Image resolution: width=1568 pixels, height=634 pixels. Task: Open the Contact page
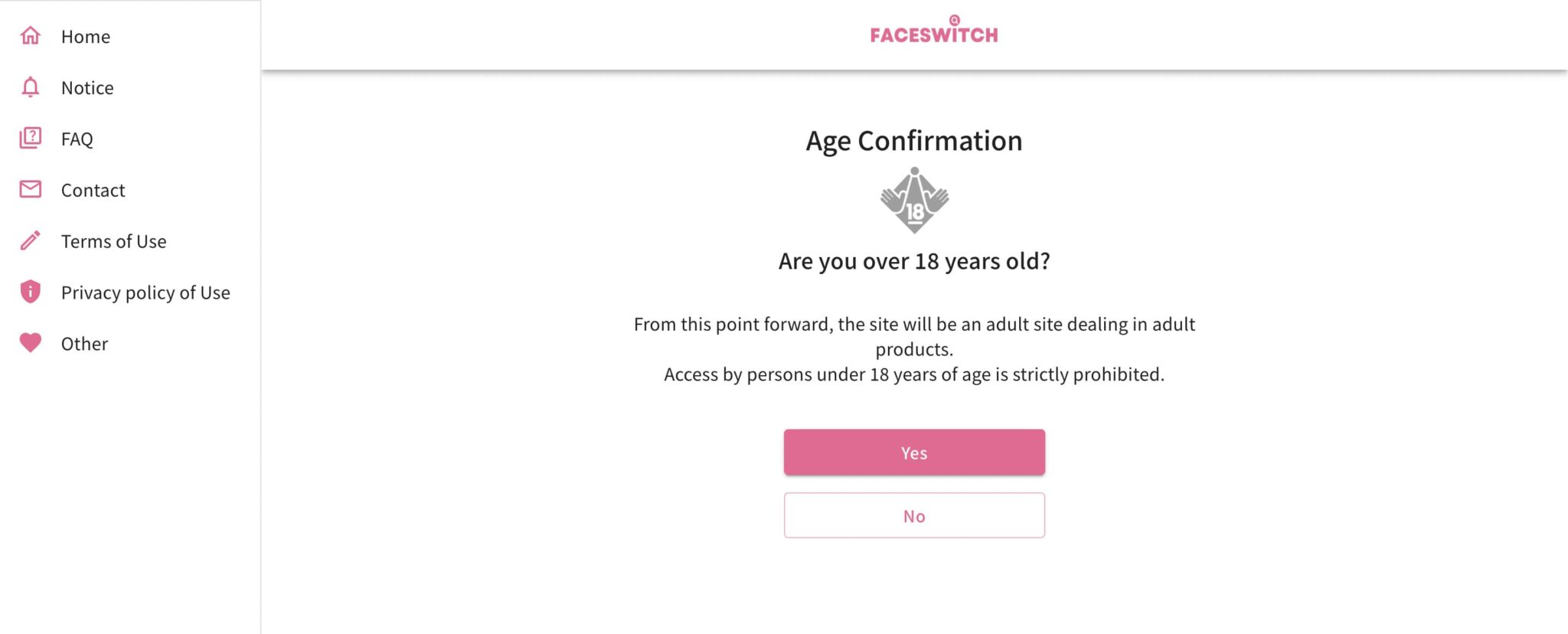pos(93,190)
